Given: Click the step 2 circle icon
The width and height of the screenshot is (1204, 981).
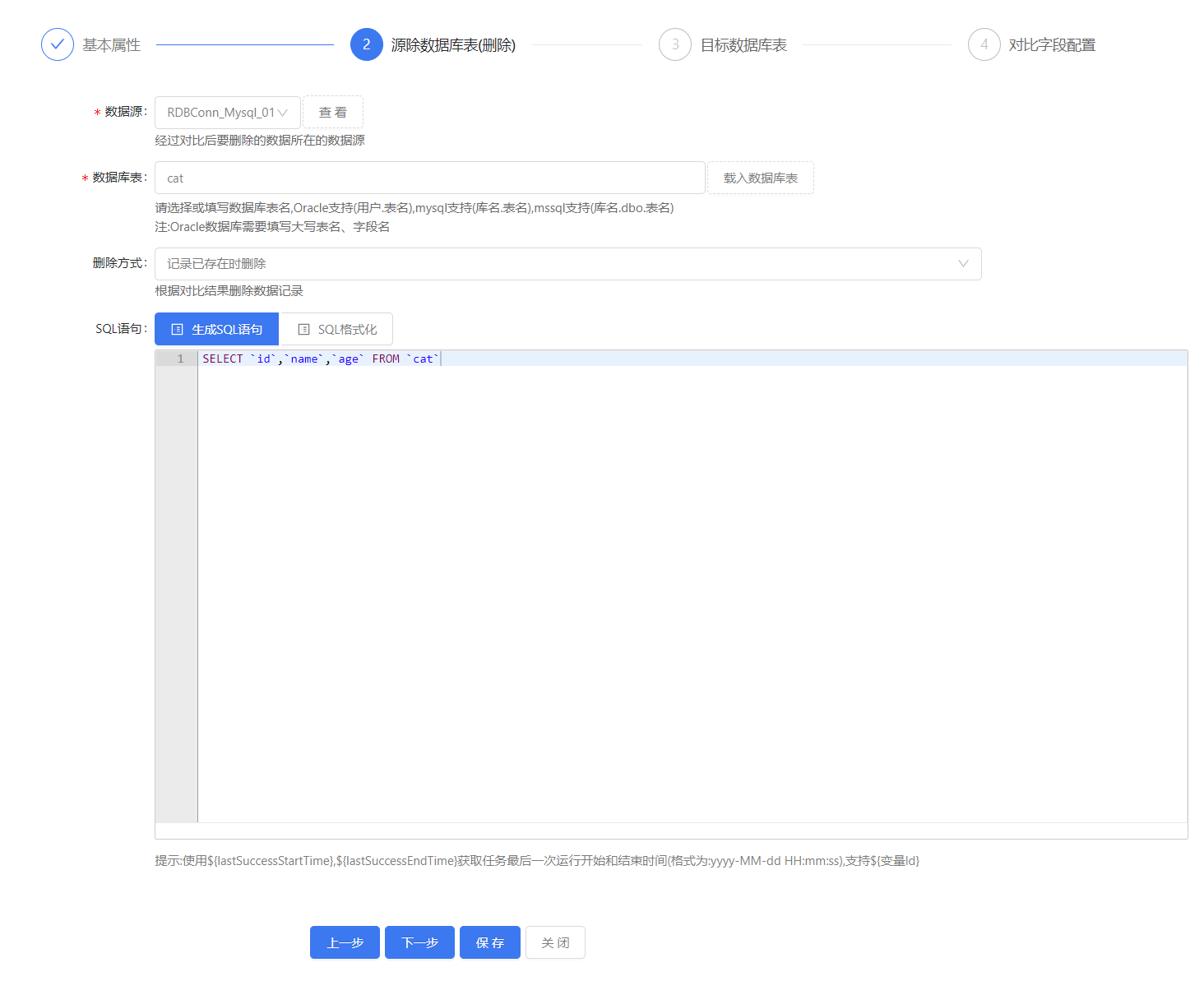Looking at the screenshot, I should click(x=366, y=44).
